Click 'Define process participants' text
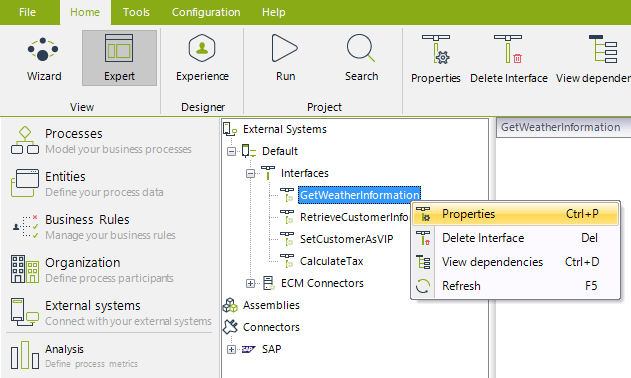 coord(109,278)
